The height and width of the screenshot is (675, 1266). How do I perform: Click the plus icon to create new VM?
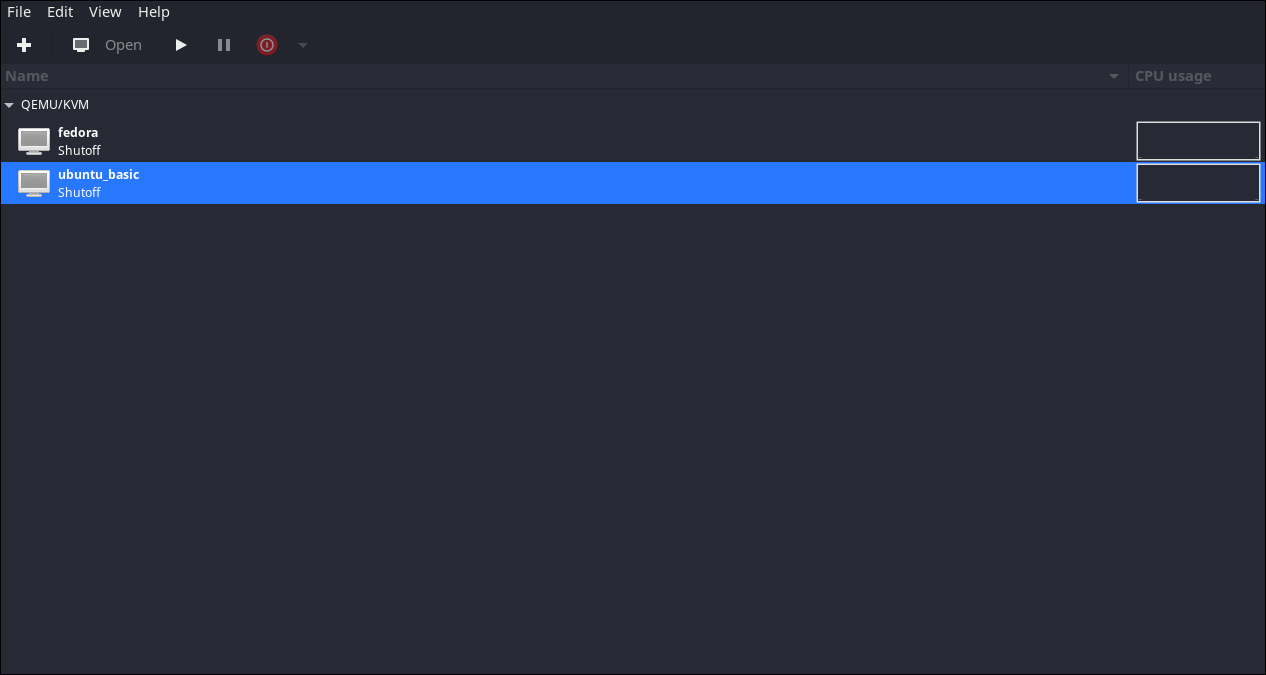(x=25, y=45)
